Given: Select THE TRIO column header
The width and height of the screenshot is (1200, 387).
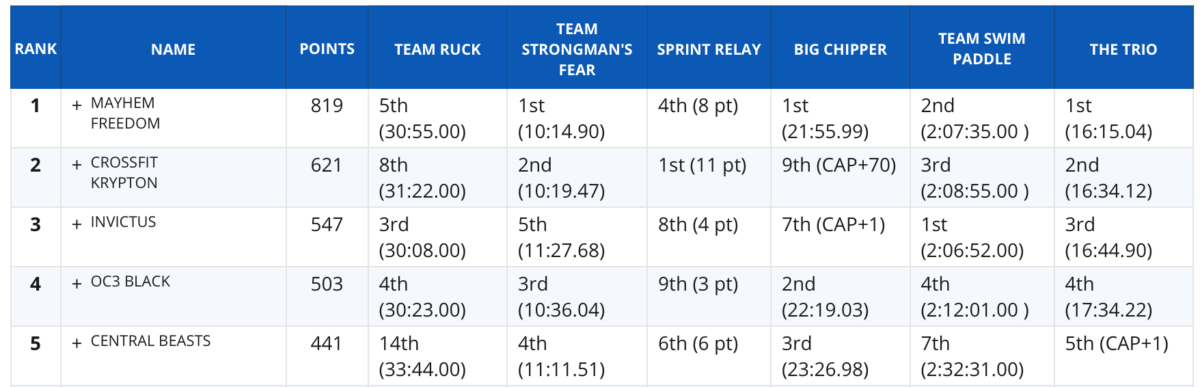Looking at the screenshot, I should tap(1123, 49).
